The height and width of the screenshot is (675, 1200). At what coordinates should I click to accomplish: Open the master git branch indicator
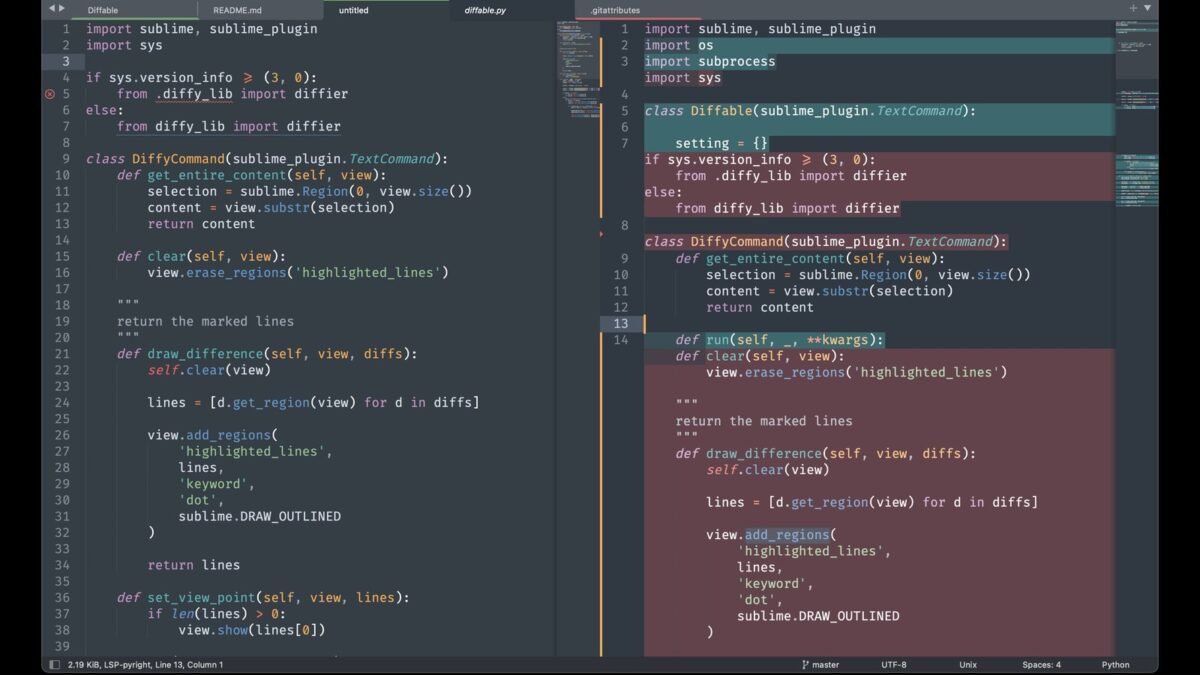(x=820, y=665)
